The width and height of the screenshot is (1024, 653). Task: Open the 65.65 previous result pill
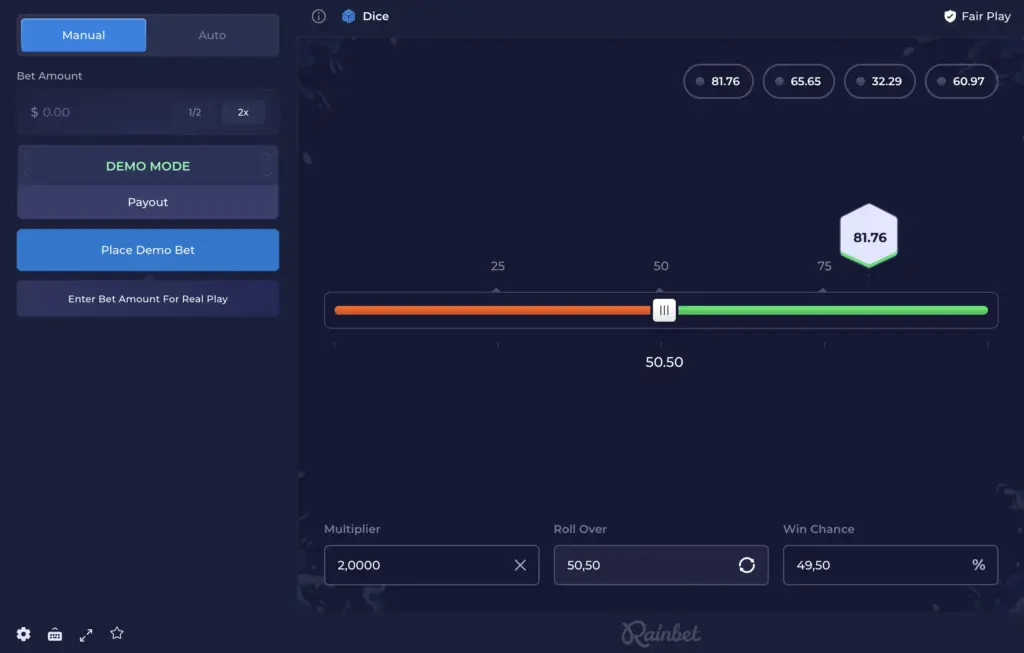[799, 81]
